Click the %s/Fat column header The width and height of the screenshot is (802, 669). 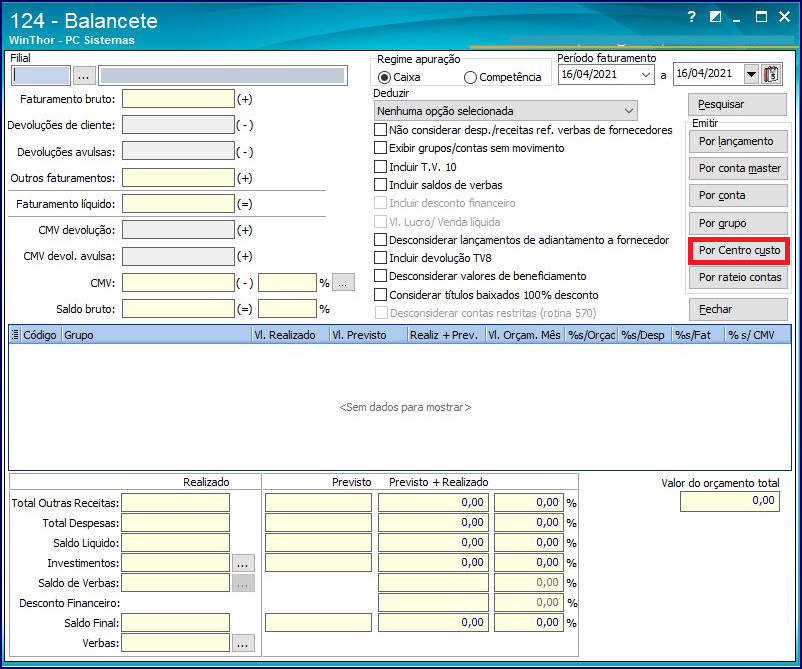698,335
